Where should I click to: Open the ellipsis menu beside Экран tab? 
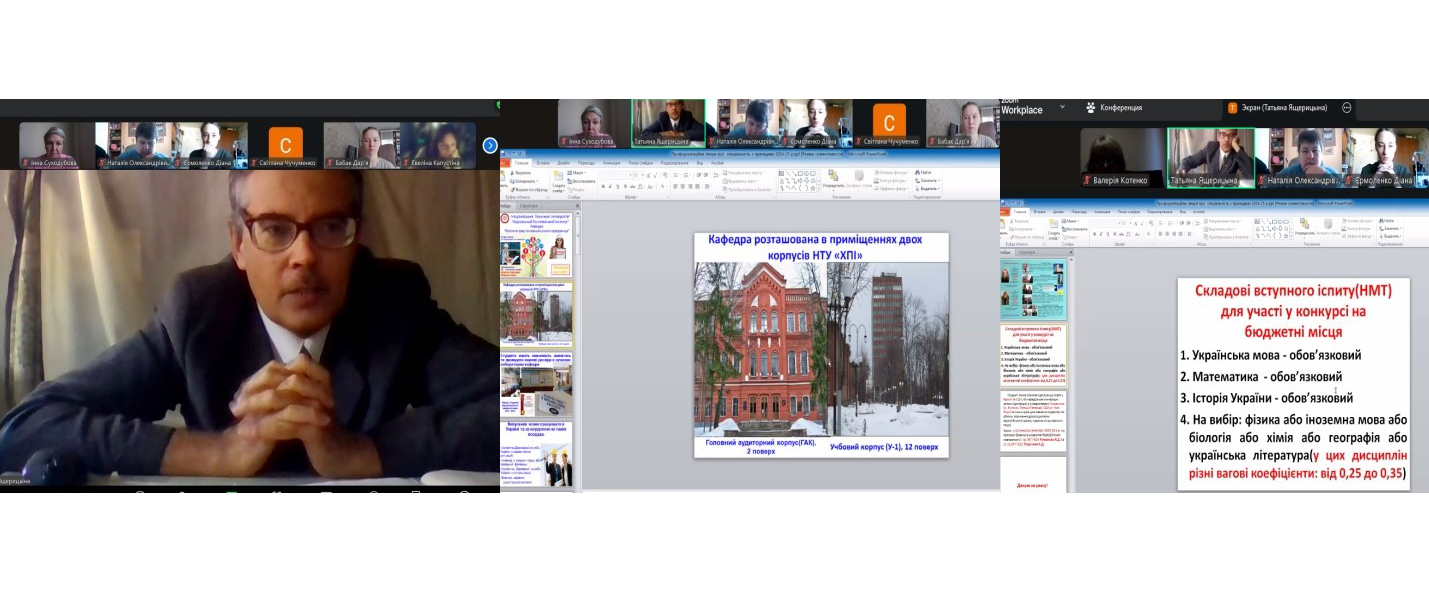(x=1347, y=108)
